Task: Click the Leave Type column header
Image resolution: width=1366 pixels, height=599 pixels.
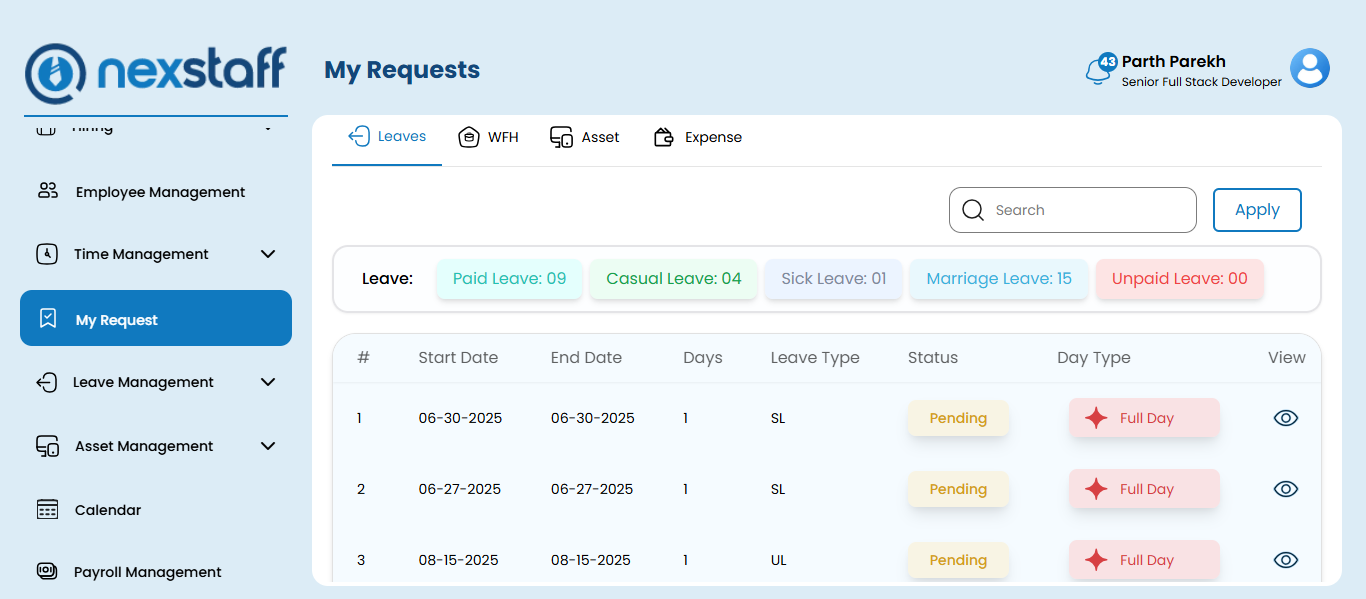Action: pos(815,357)
